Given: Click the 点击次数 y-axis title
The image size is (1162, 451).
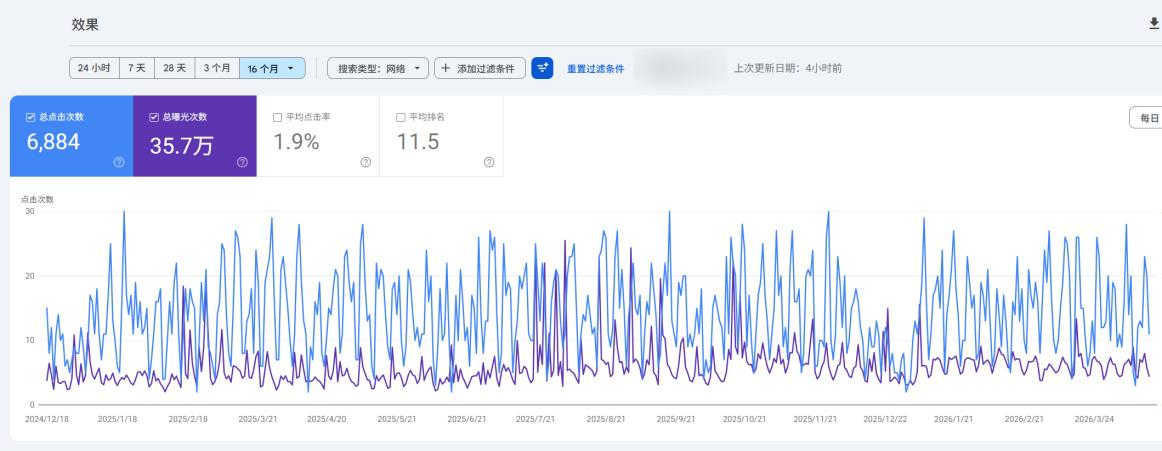Looking at the screenshot, I should [x=37, y=199].
